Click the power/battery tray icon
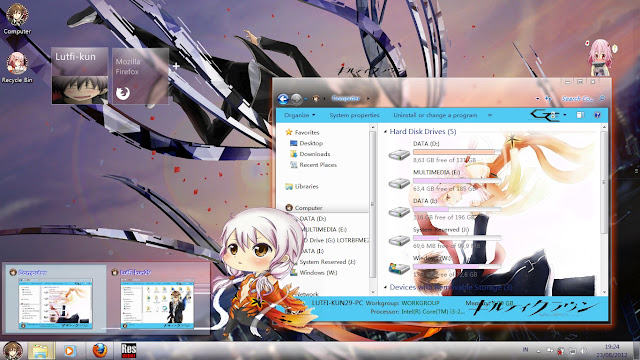This screenshot has width=640, height=360. click(573, 351)
